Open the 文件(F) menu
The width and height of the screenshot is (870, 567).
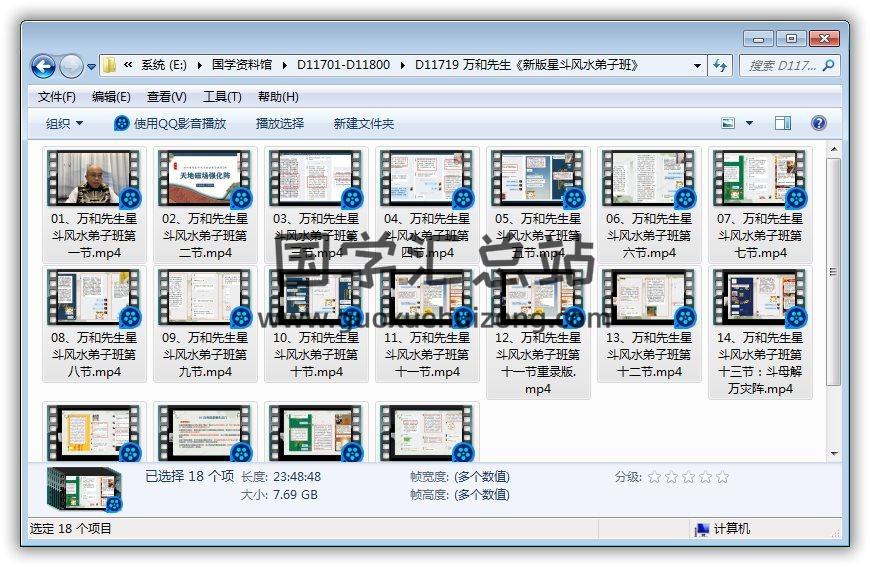(x=57, y=97)
